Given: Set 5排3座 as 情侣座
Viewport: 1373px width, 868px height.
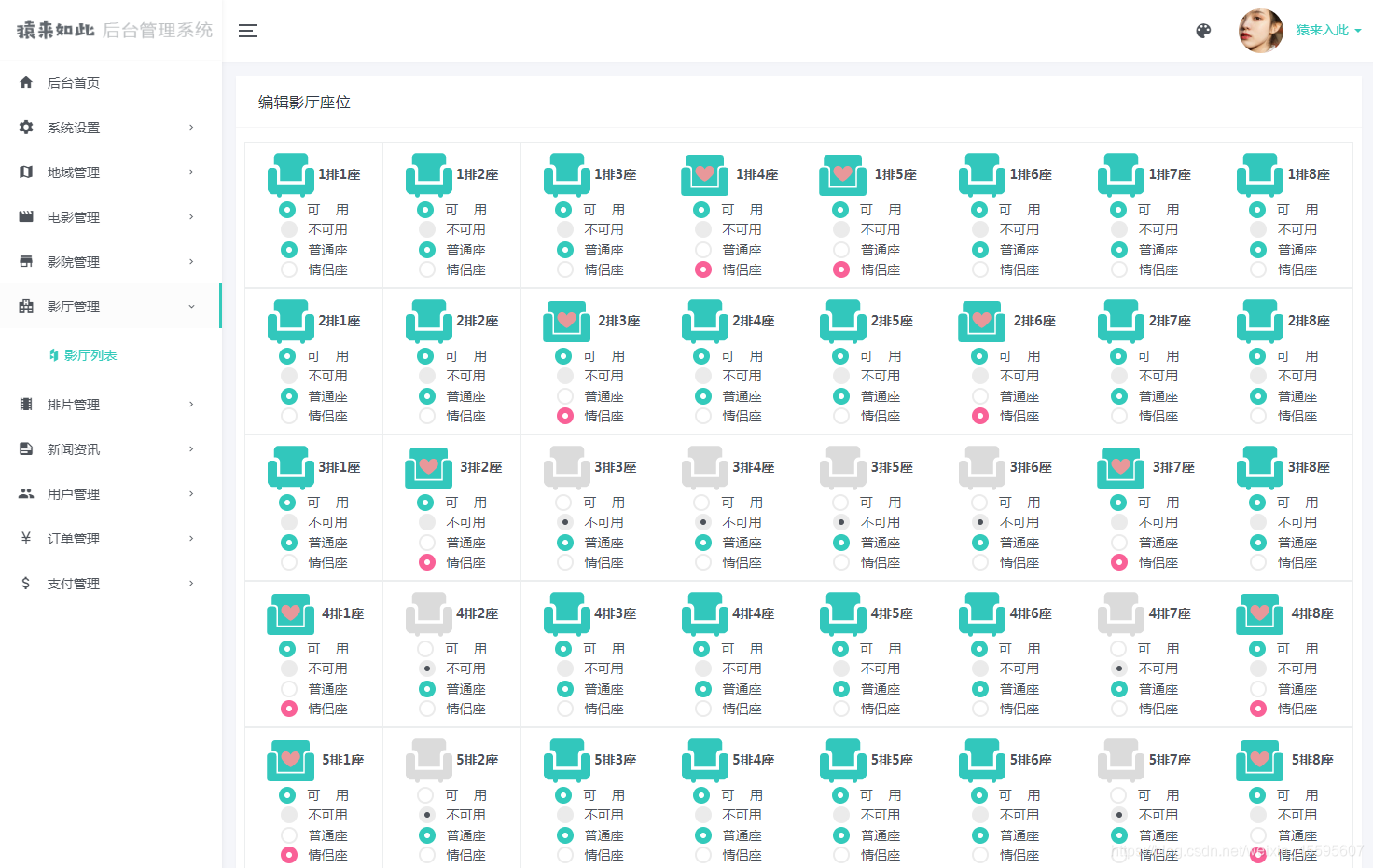Looking at the screenshot, I should 565,855.
